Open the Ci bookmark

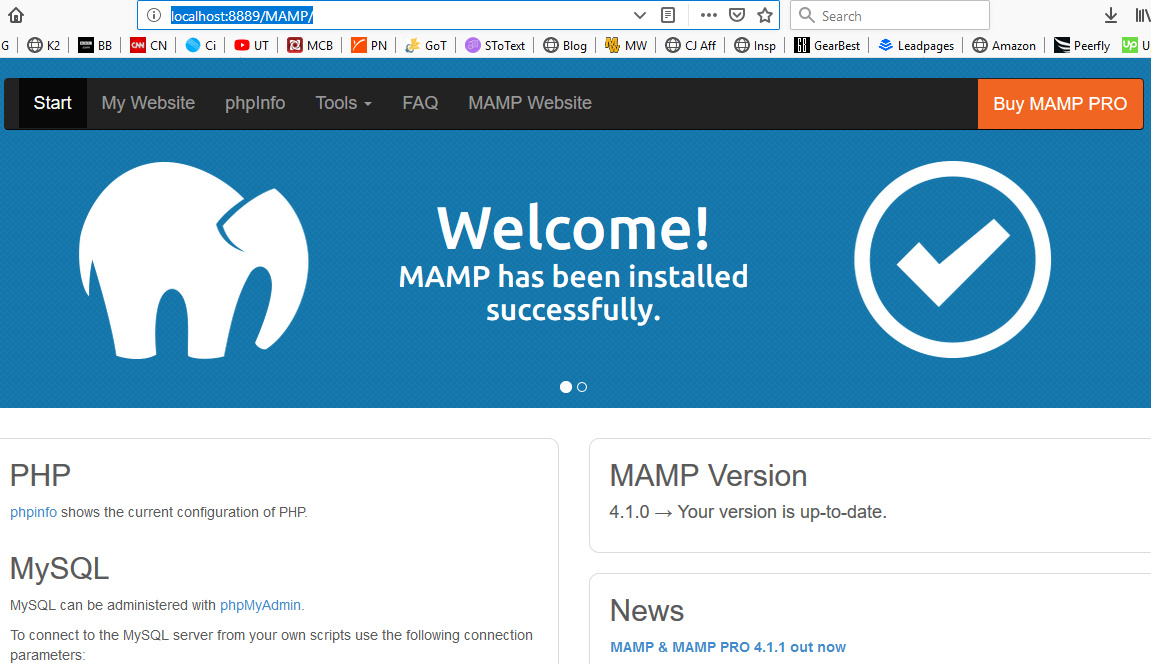pos(201,45)
